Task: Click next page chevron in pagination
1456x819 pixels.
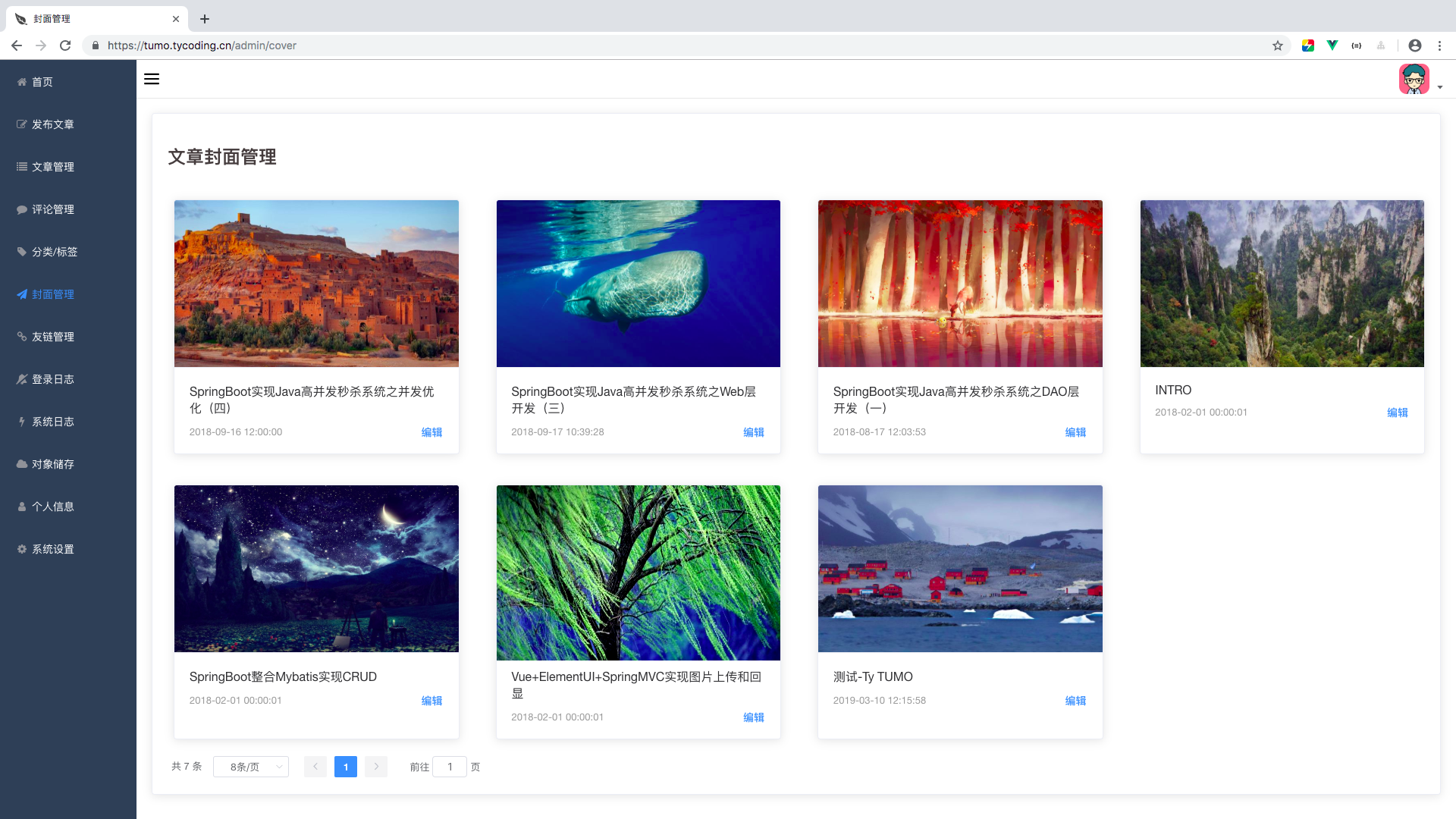Action: tap(376, 767)
